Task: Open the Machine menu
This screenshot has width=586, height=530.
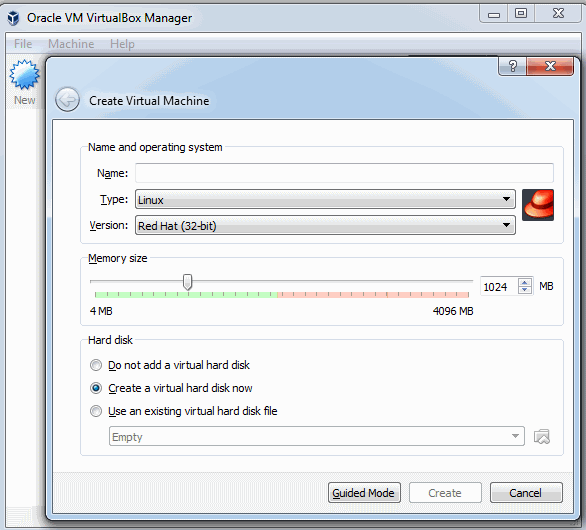Action: pyautogui.click(x=71, y=44)
